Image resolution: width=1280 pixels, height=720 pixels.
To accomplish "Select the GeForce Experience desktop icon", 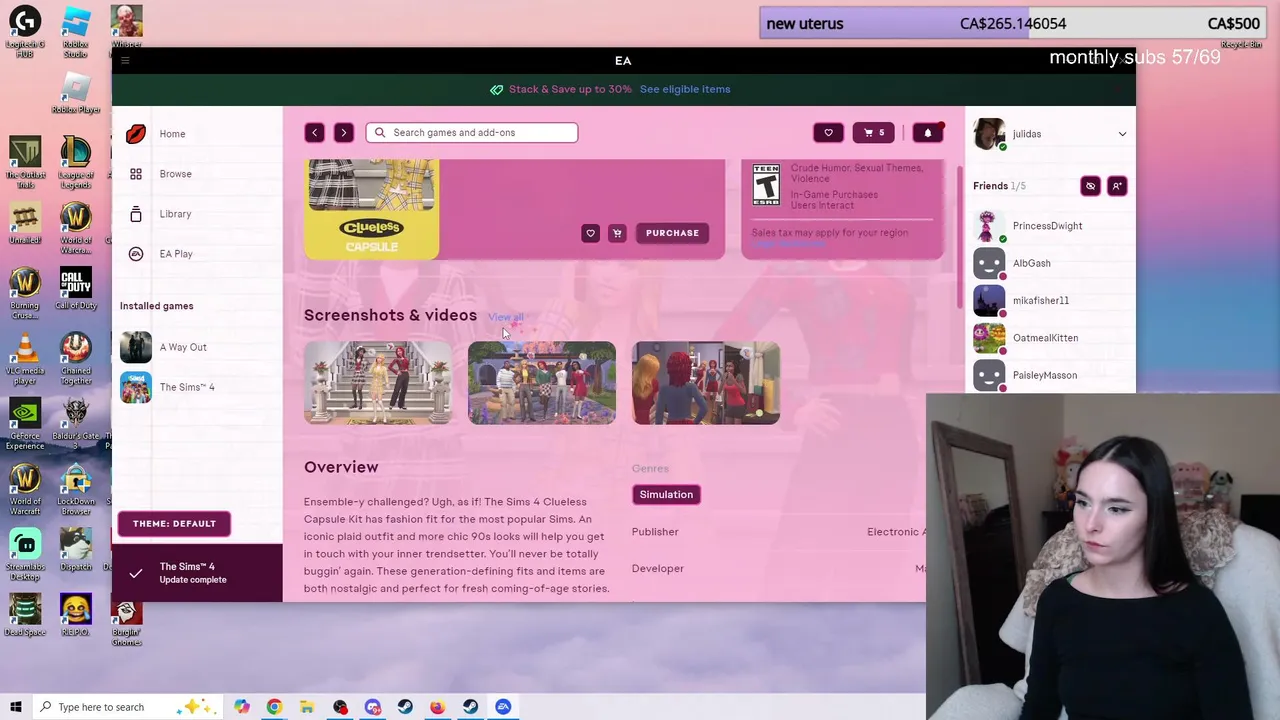I will 25,424.
